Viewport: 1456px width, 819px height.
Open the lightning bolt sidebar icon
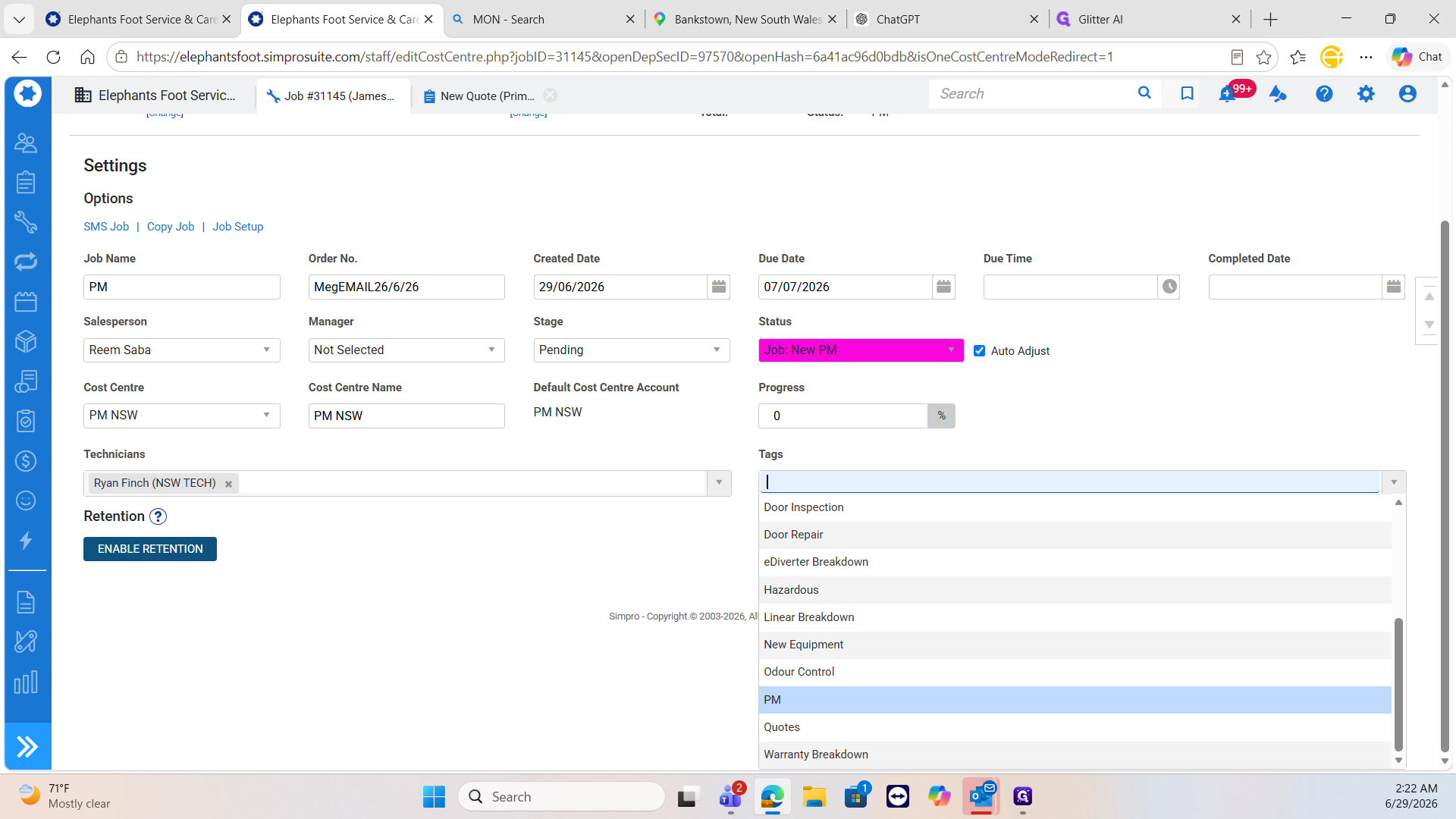pyautogui.click(x=26, y=541)
